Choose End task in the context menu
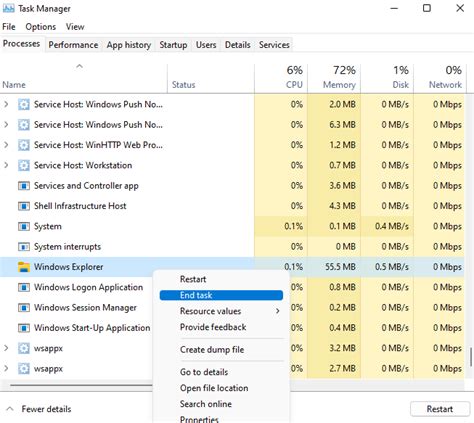Screen dimensions: 474x423 221,295
